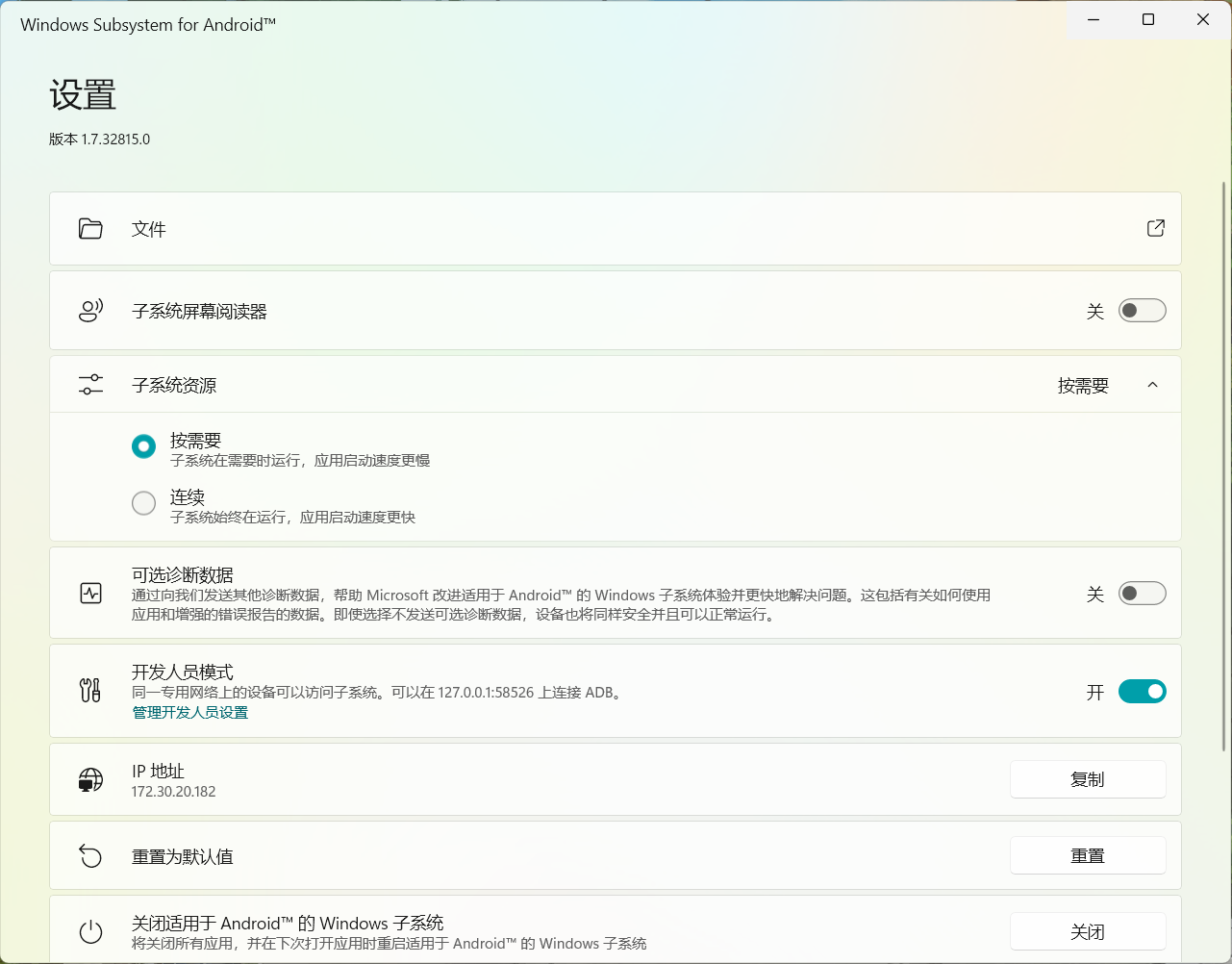Click the 子系统资源 sliders icon

point(90,385)
